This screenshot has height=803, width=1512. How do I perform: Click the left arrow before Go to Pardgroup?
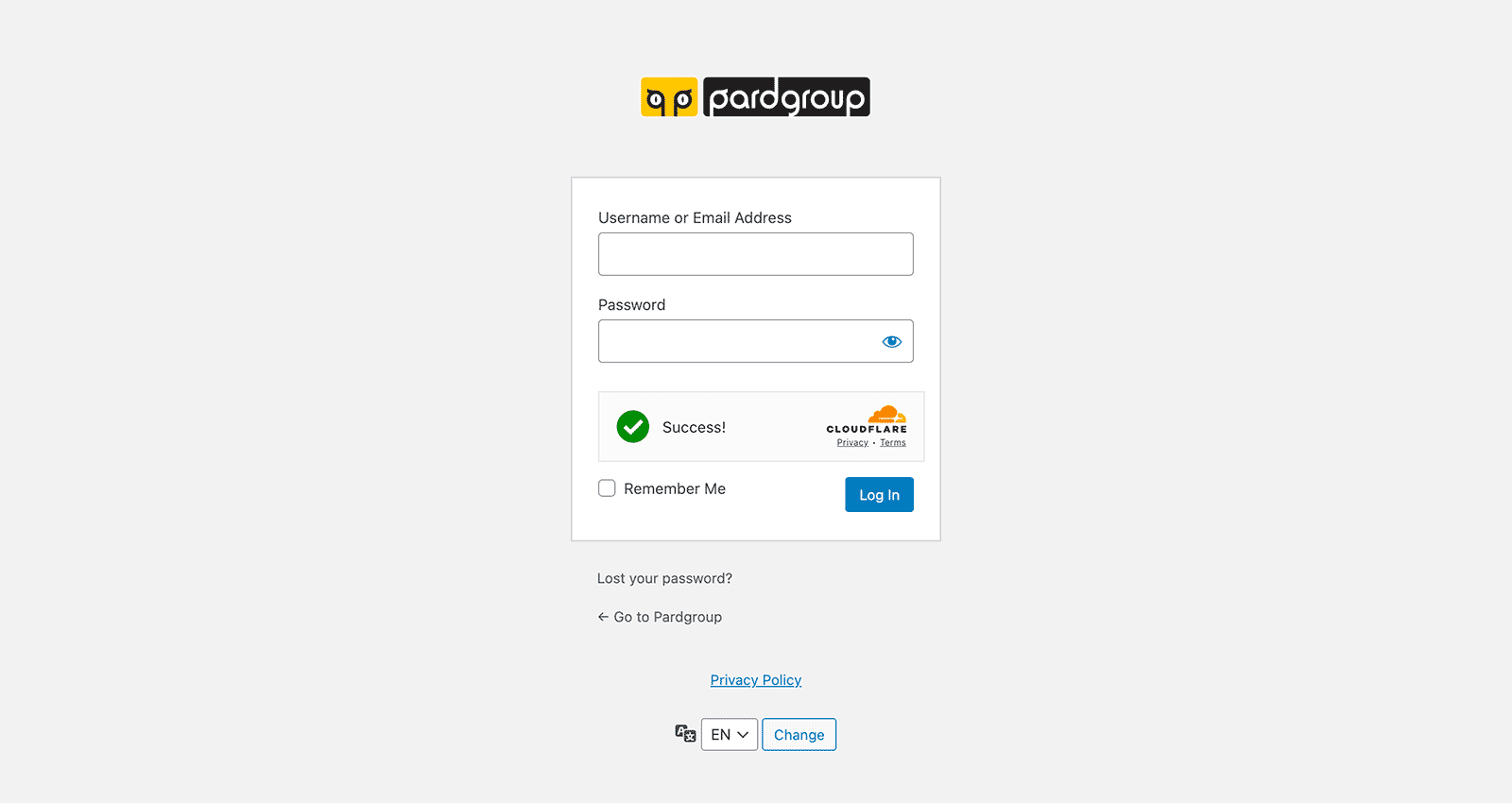(x=603, y=617)
